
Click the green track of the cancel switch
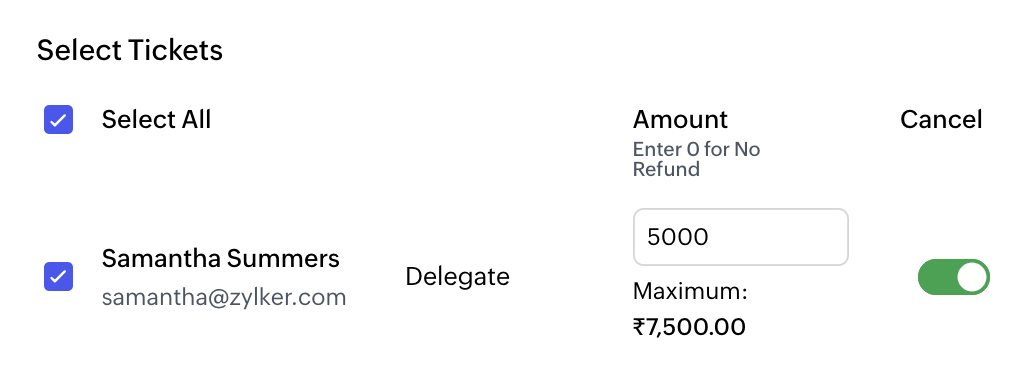point(936,277)
